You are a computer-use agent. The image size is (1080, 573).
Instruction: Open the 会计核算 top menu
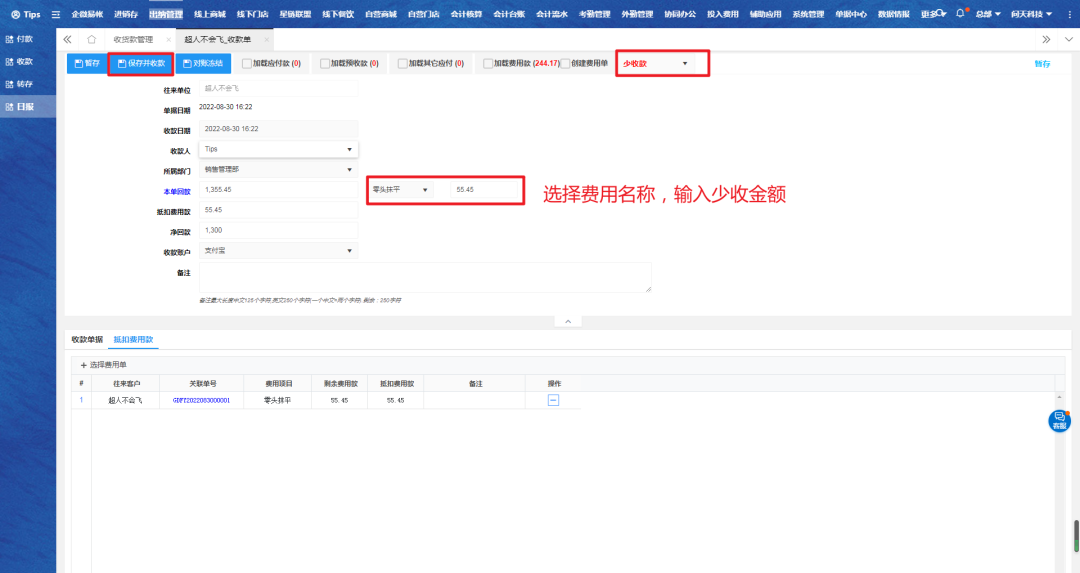point(466,15)
